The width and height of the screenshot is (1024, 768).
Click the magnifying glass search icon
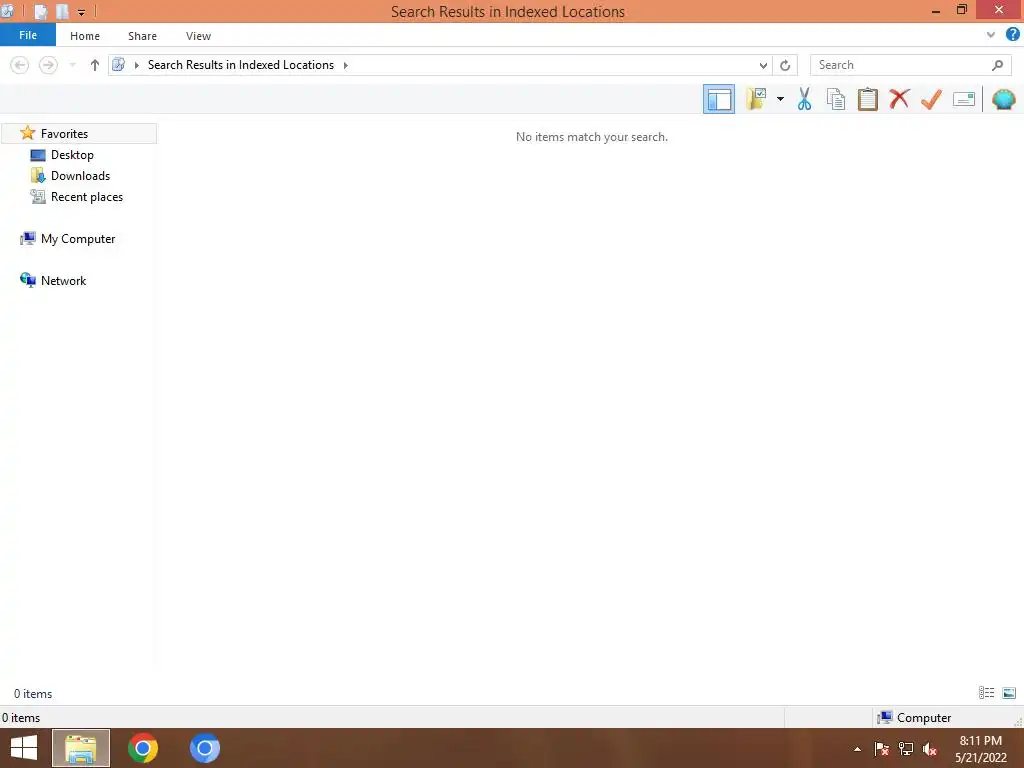pos(997,65)
